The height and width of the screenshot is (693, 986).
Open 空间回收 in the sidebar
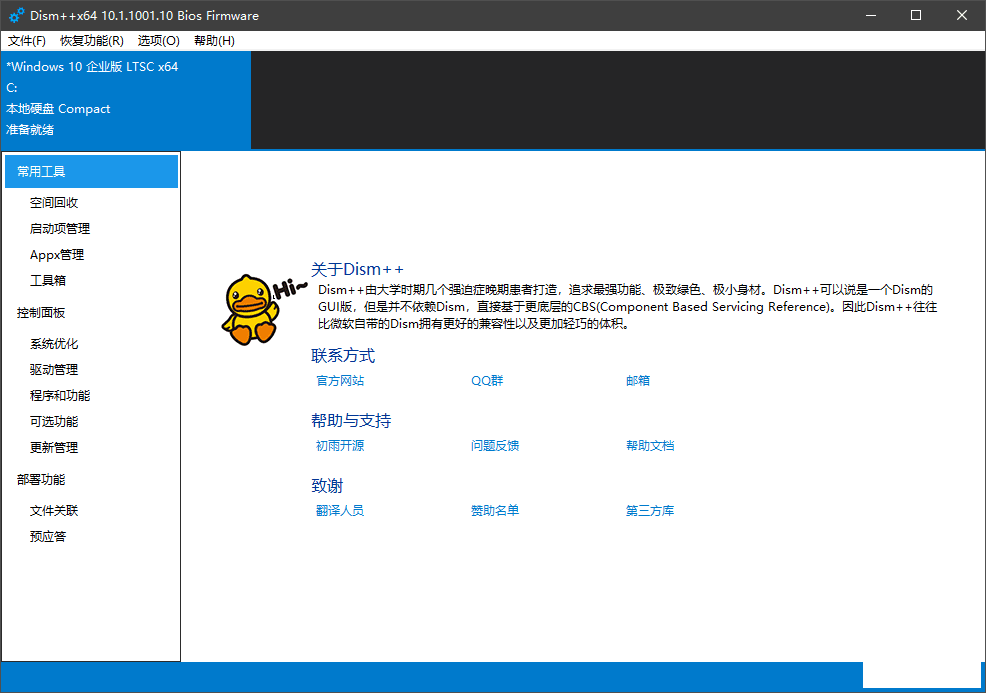coord(54,202)
